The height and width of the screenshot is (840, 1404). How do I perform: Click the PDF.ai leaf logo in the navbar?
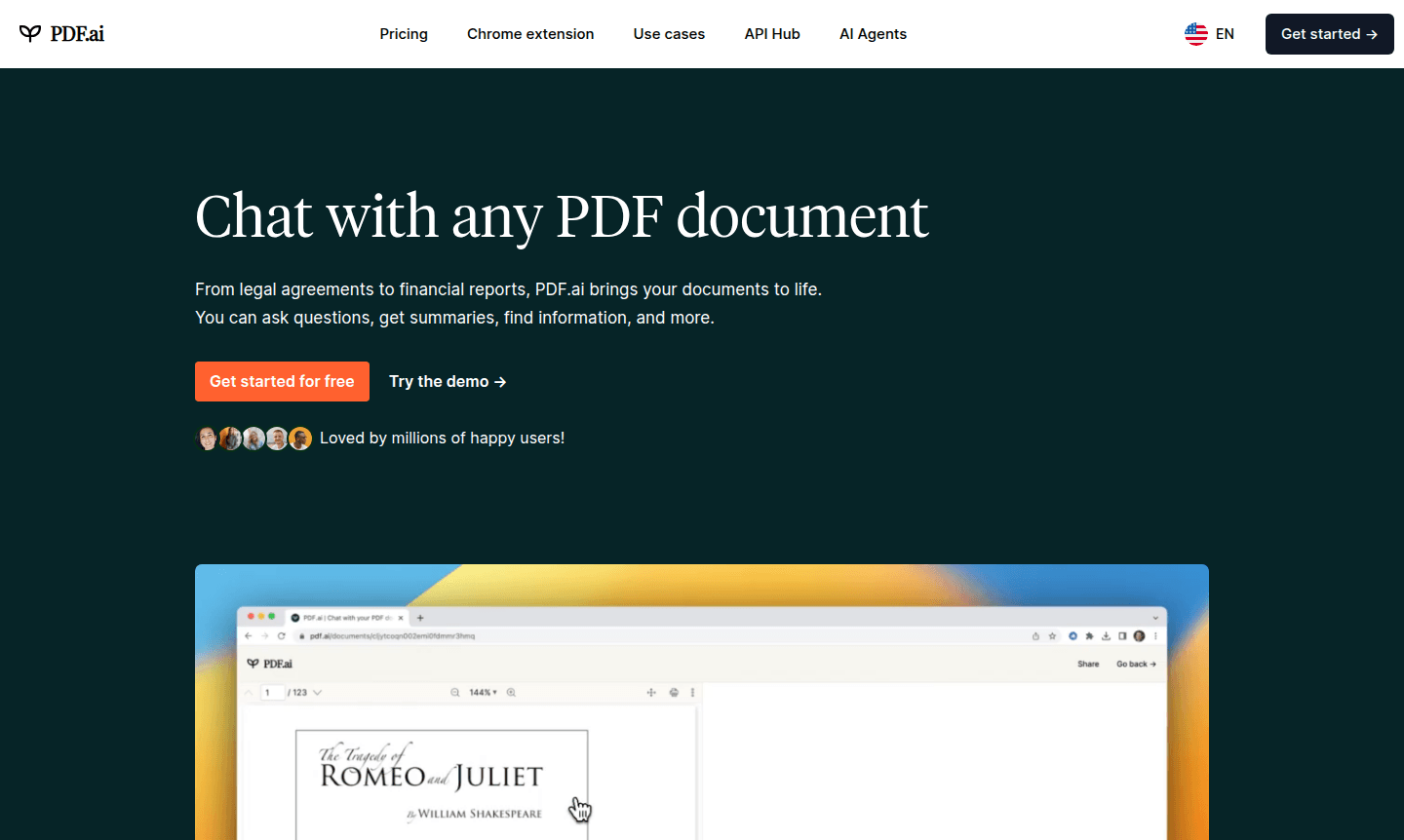point(32,32)
